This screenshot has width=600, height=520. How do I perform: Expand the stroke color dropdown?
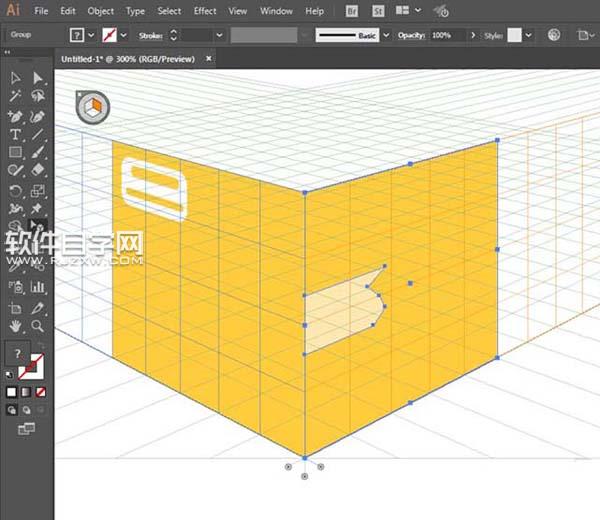tap(124, 35)
